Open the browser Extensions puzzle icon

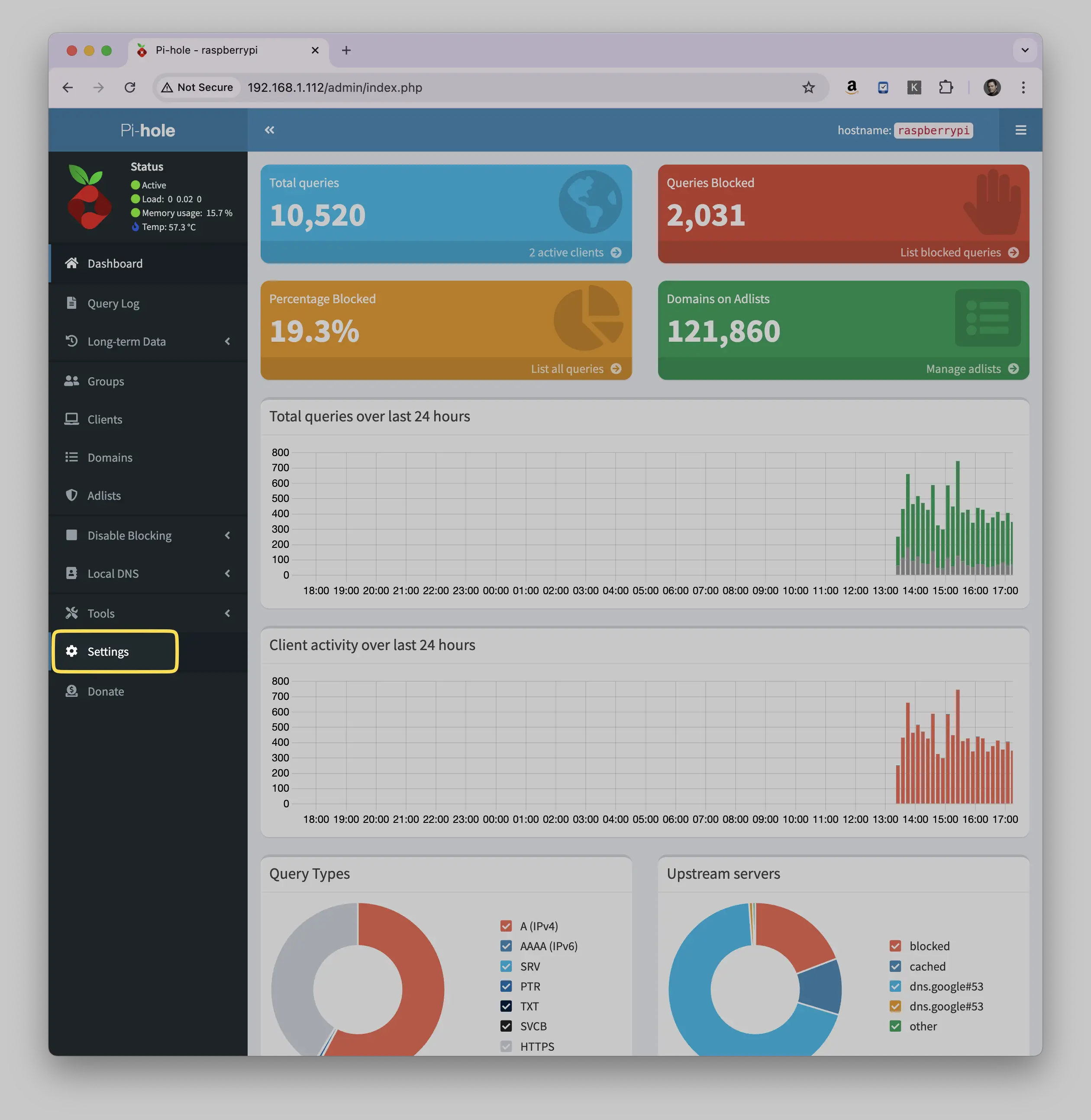coord(946,87)
